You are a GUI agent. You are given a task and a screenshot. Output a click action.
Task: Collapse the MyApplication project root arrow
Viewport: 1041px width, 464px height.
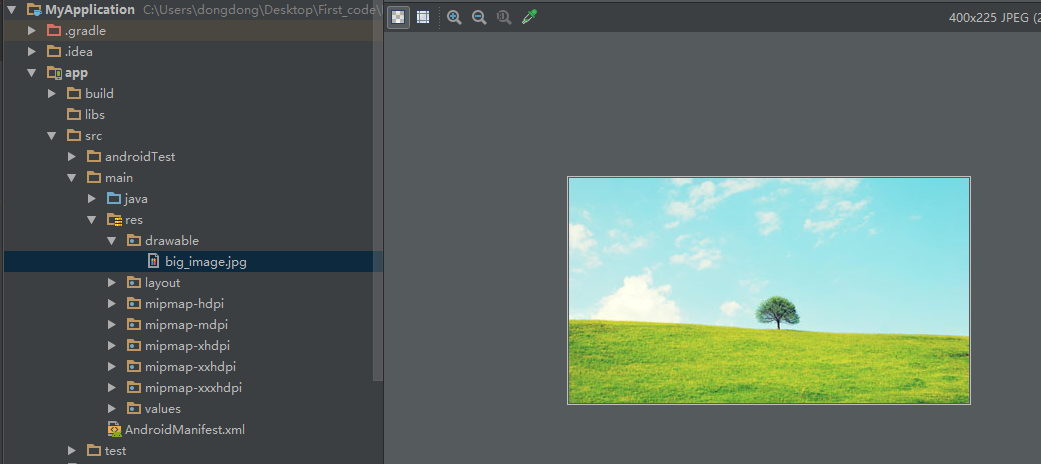pyautogui.click(x=11, y=10)
